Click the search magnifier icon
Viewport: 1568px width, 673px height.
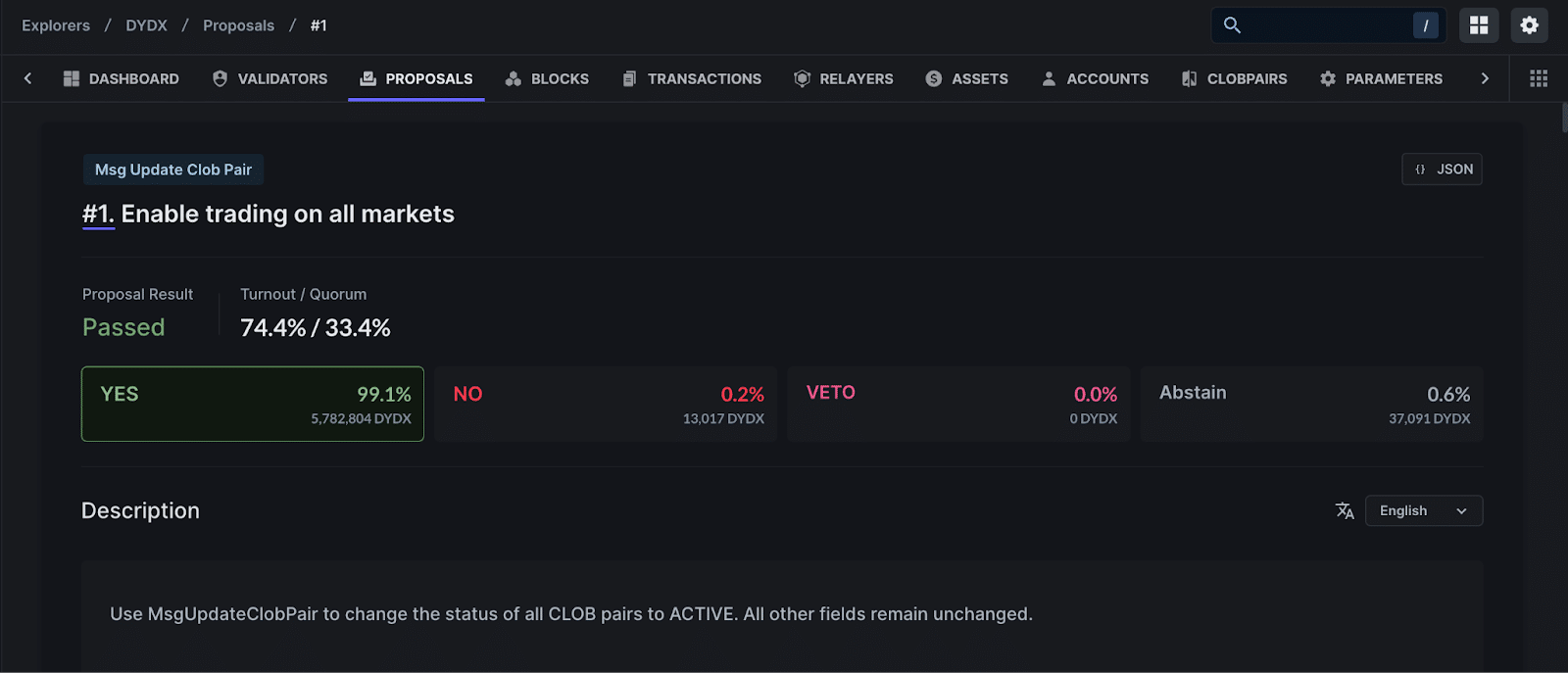click(1233, 25)
